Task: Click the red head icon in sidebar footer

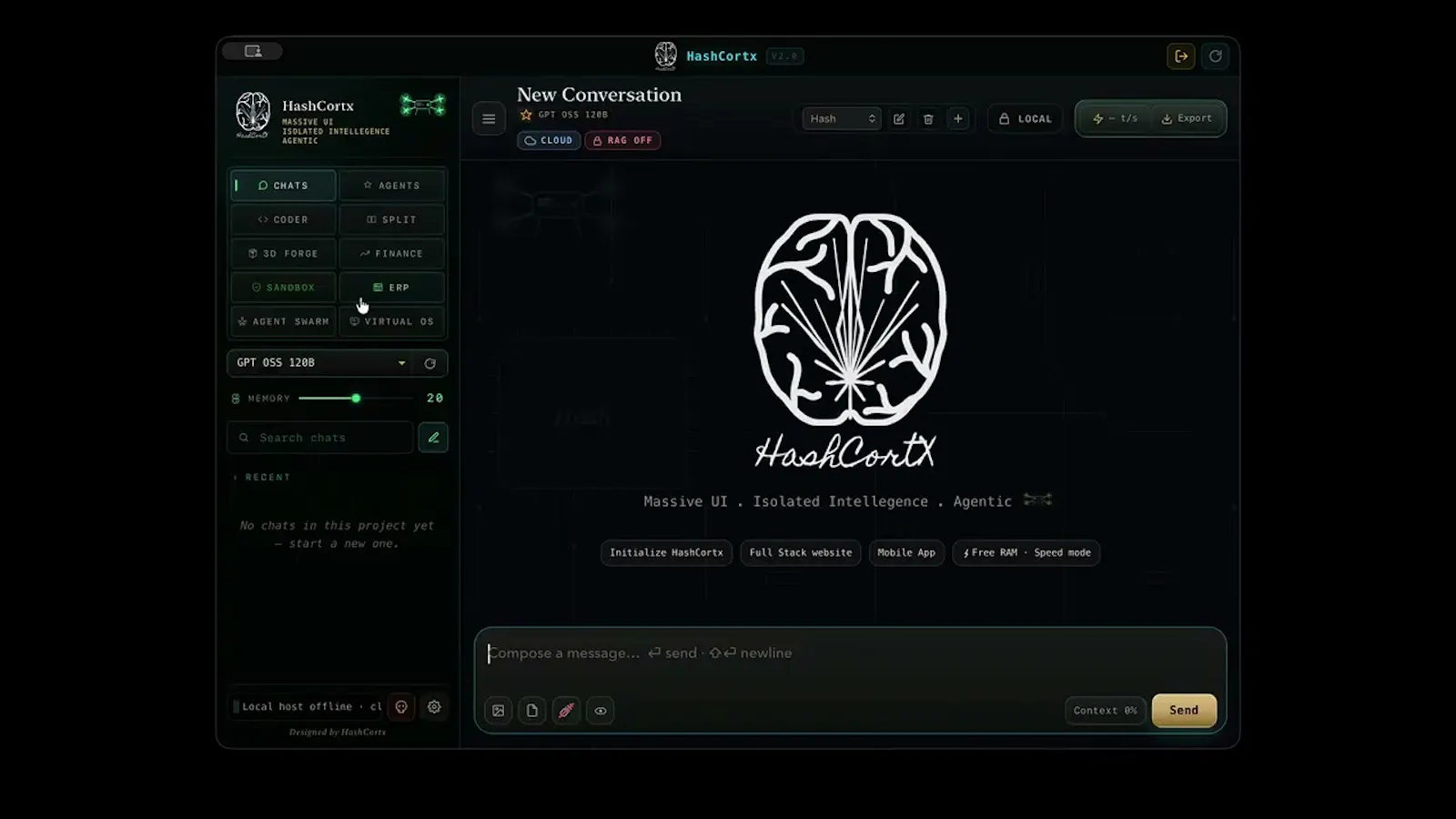Action: pos(401,706)
